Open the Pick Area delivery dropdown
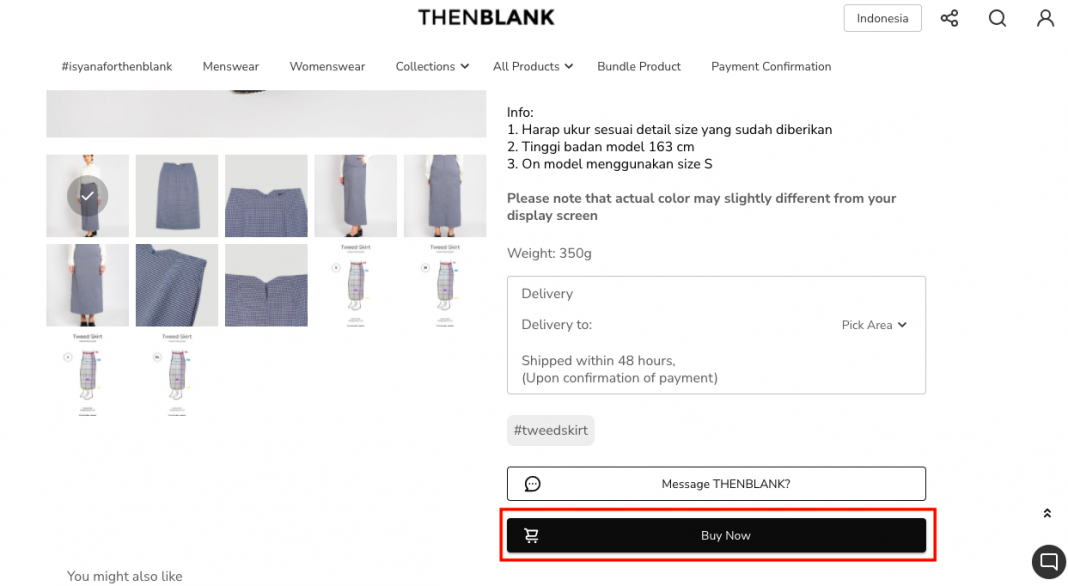This screenshot has width=1068, height=586. click(x=874, y=325)
